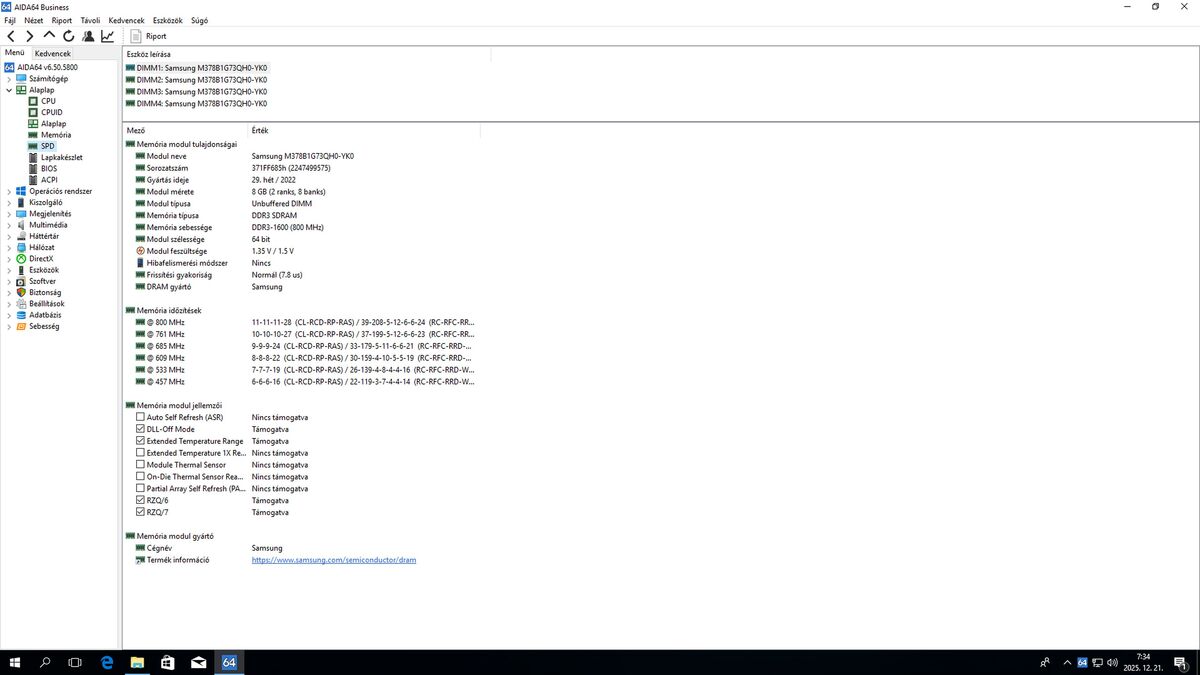
Task: Select CPUID tree node
Action: [51, 112]
